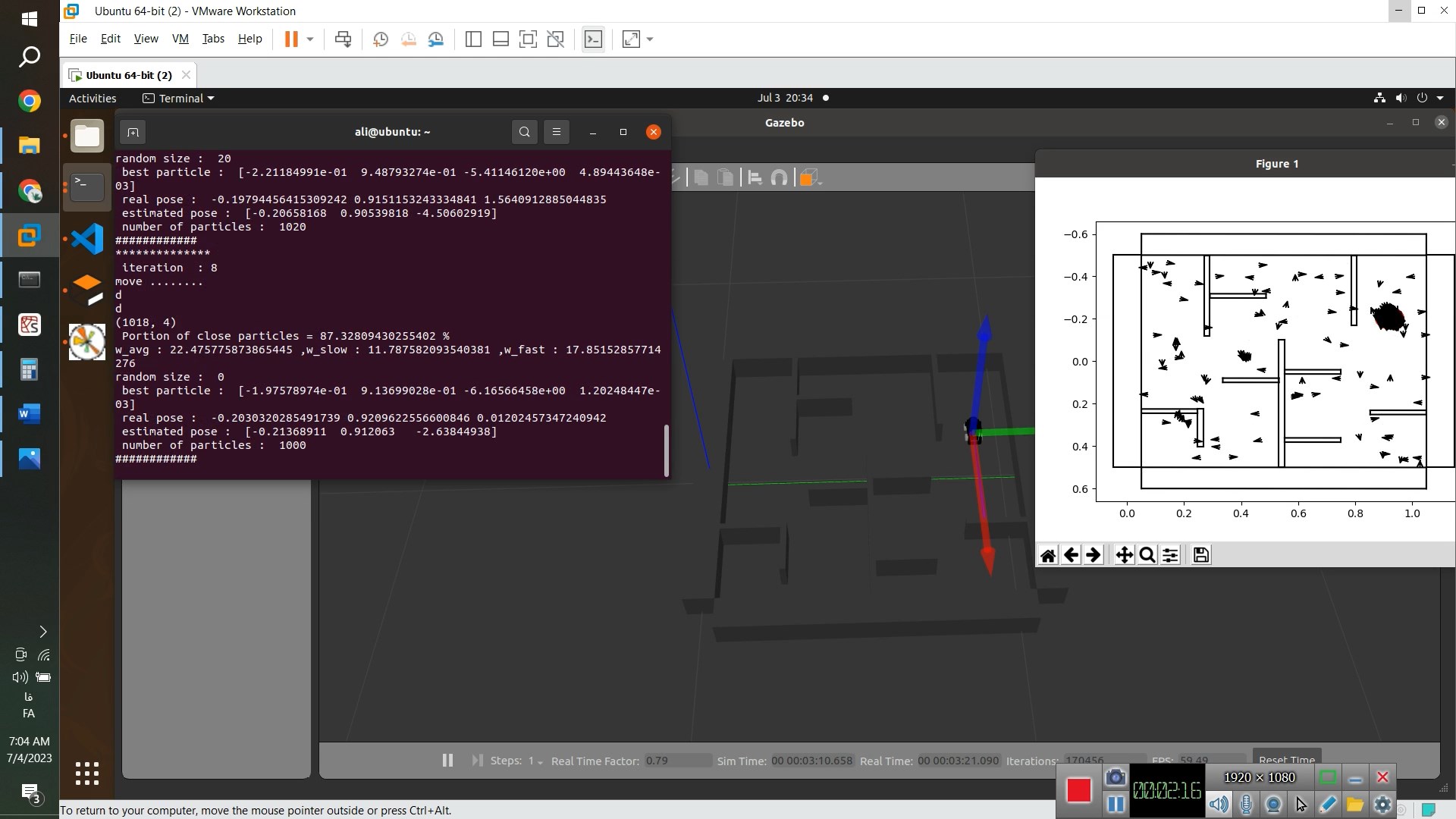Viewport: 1456px width, 819px height.
Task: Save the Figure 1 plot
Action: coord(1201,554)
